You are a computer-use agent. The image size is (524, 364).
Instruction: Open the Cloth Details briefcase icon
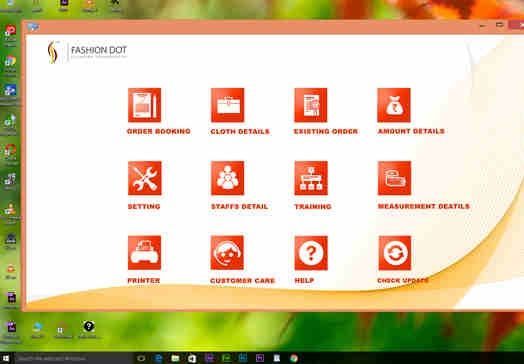pyautogui.click(x=228, y=105)
